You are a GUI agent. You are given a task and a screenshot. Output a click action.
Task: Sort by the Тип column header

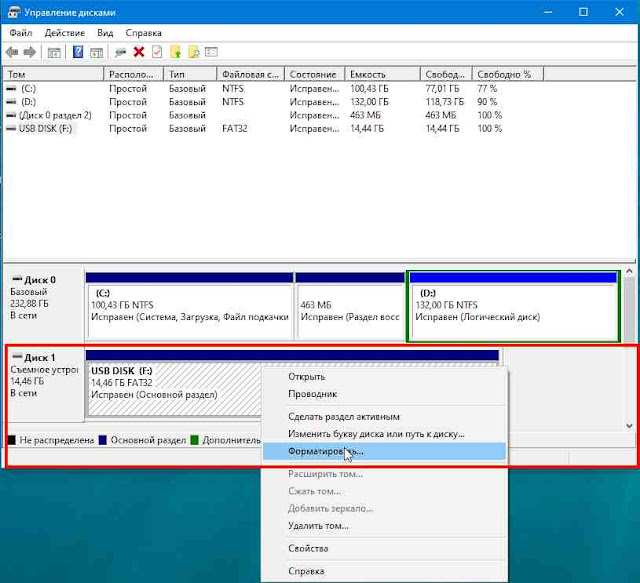[x=190, y=74]
